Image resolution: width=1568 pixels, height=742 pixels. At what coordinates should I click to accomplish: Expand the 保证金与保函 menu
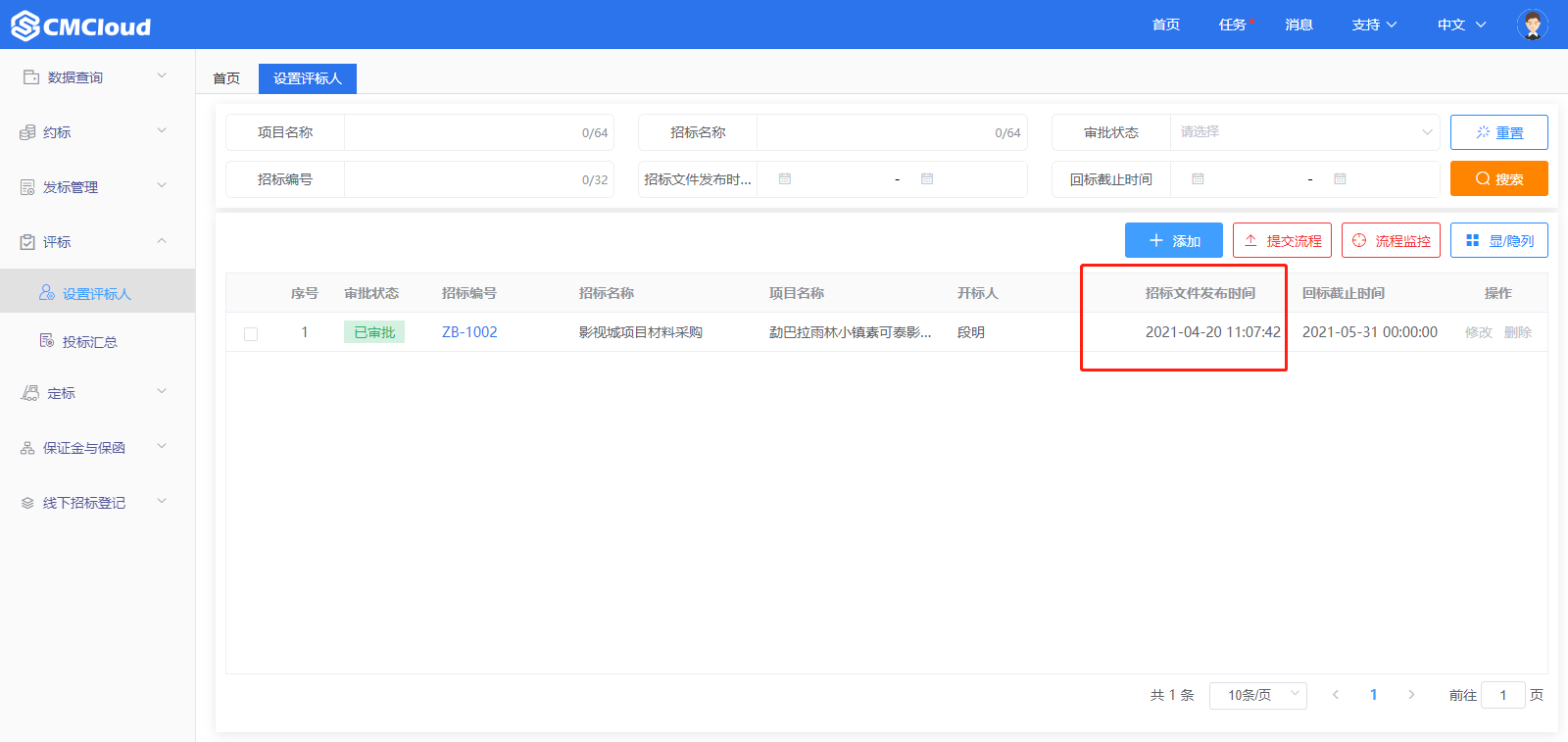(x=162, y=446)
